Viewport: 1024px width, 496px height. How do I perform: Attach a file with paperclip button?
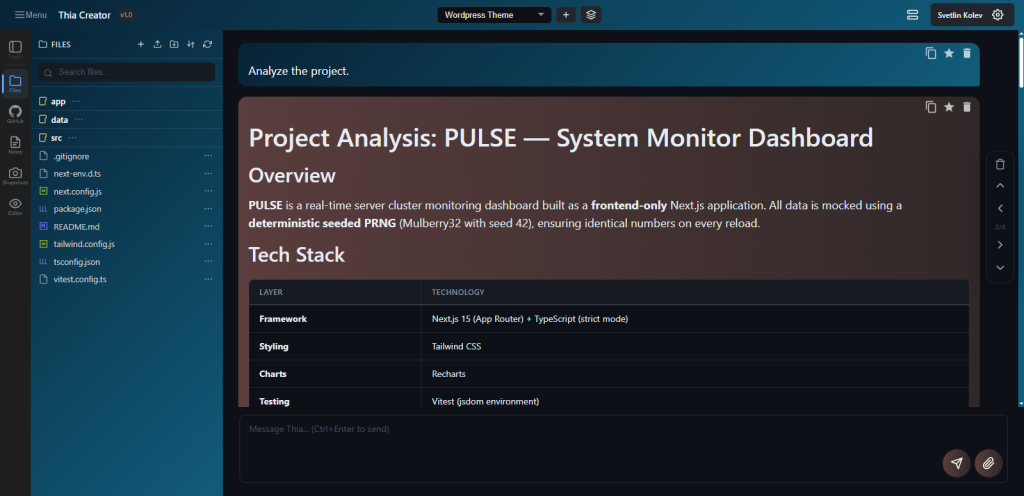click(988, 463)
